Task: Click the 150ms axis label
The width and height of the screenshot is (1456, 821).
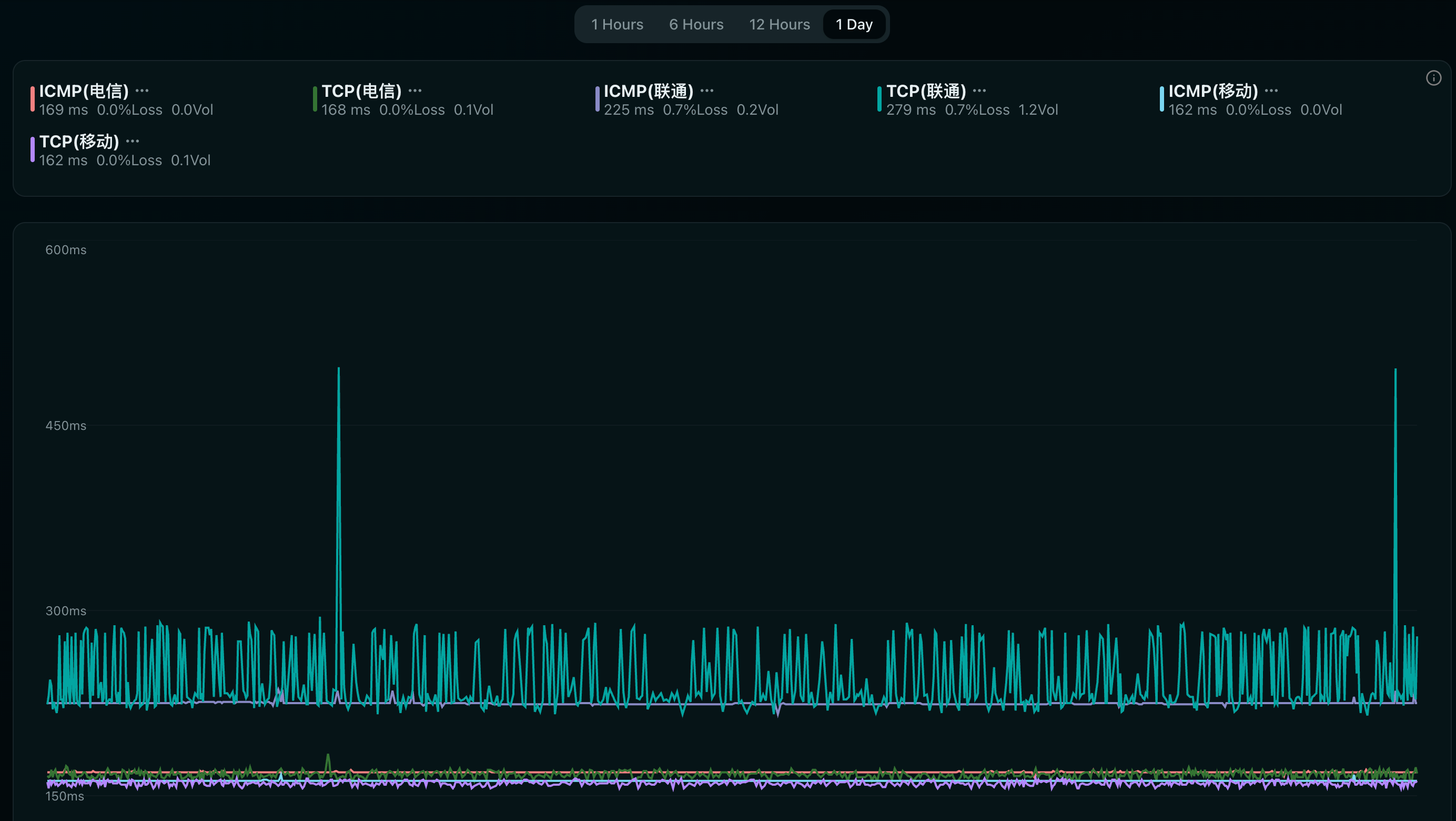Action: [64, 796]
